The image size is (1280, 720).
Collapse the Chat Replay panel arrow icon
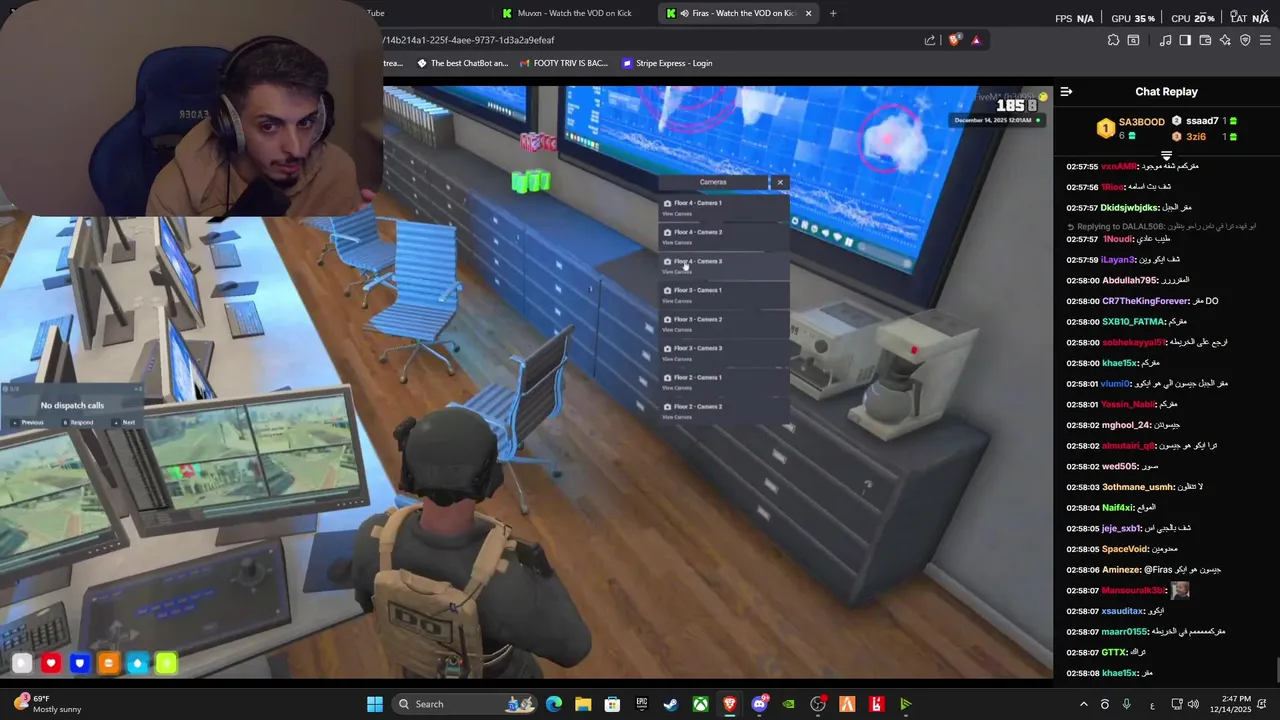coord(1066,92)
